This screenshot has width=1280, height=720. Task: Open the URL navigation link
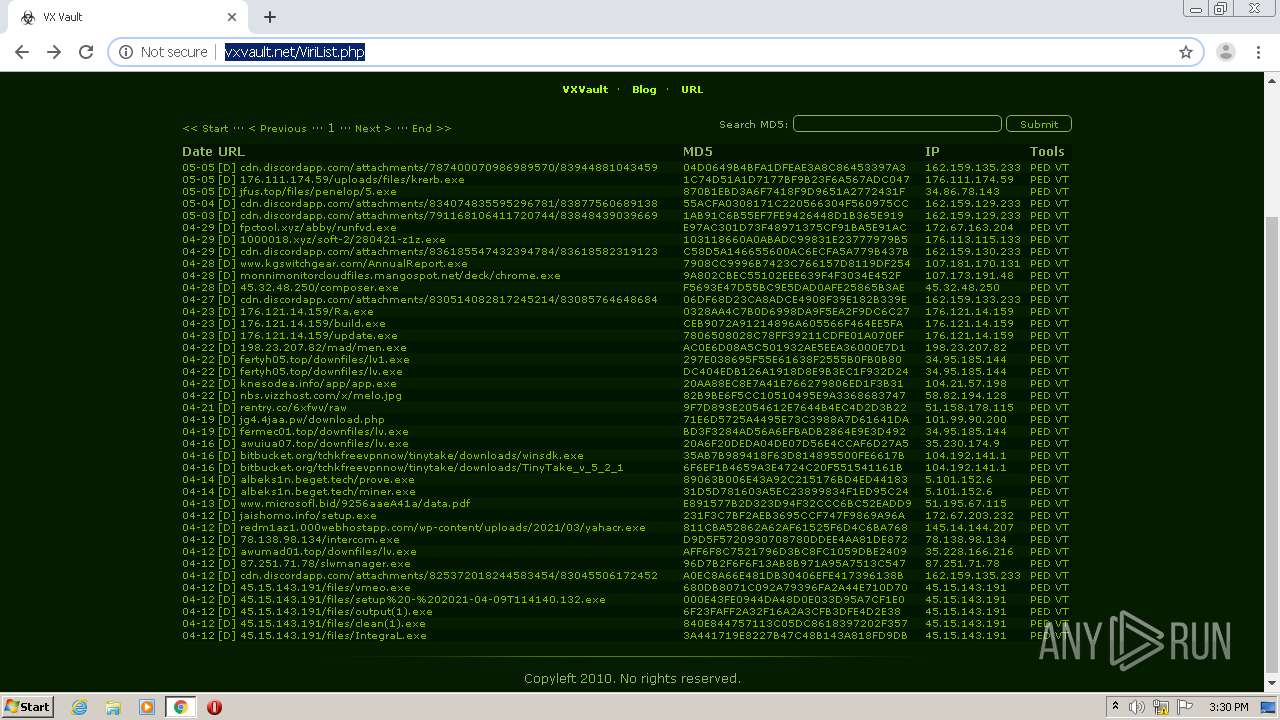tap(692, 89)
